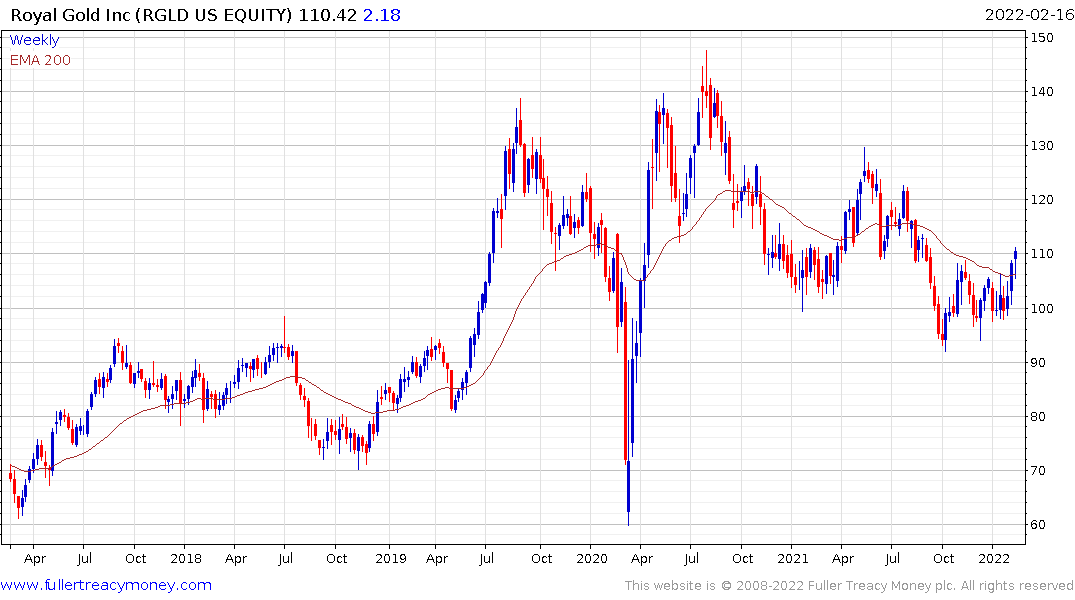Click the 130 price axis label
The image size is (1075, 600).
point(1042,145)
